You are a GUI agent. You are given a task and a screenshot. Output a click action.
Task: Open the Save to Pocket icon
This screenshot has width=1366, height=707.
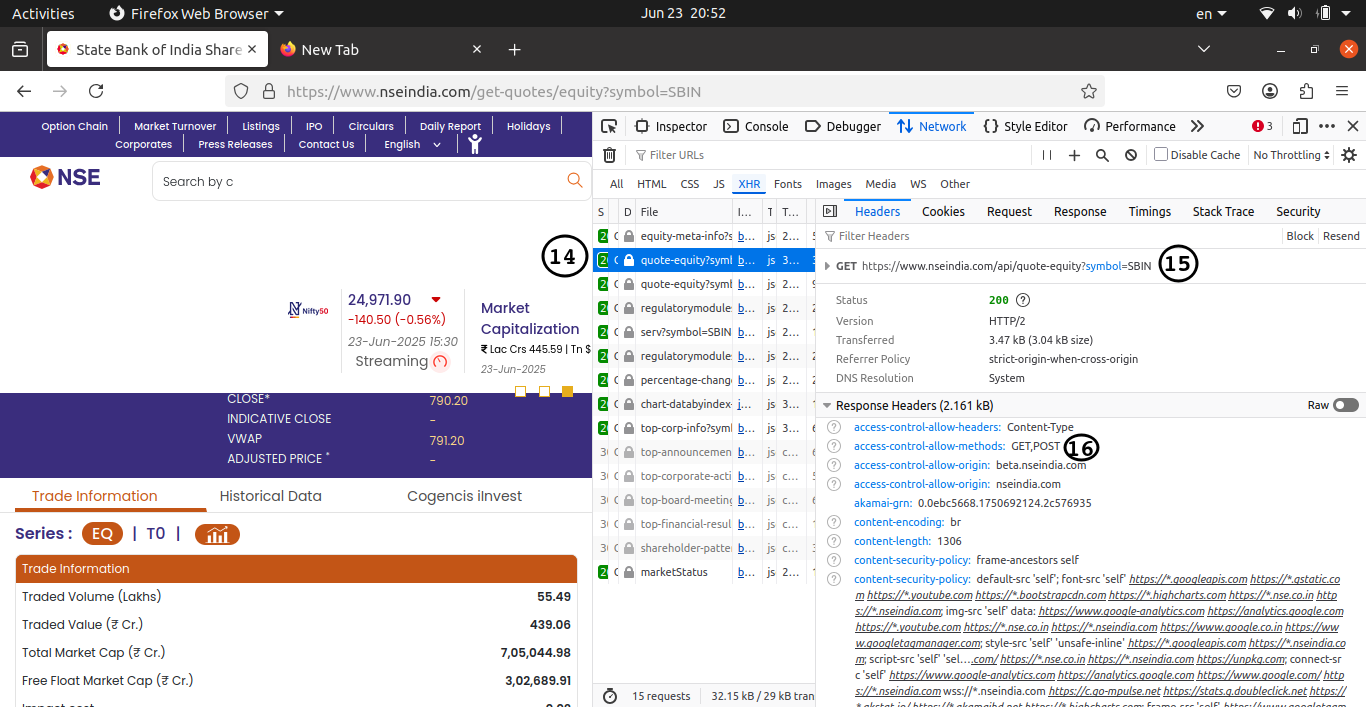(x=1234, y=91)
